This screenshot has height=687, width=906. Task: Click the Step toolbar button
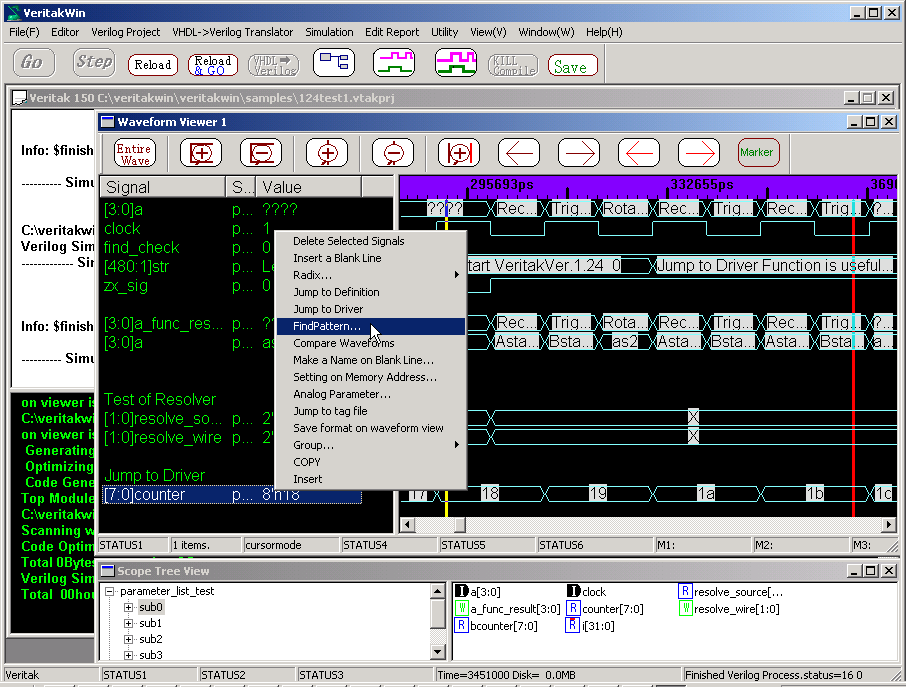(x=94, y=62)
